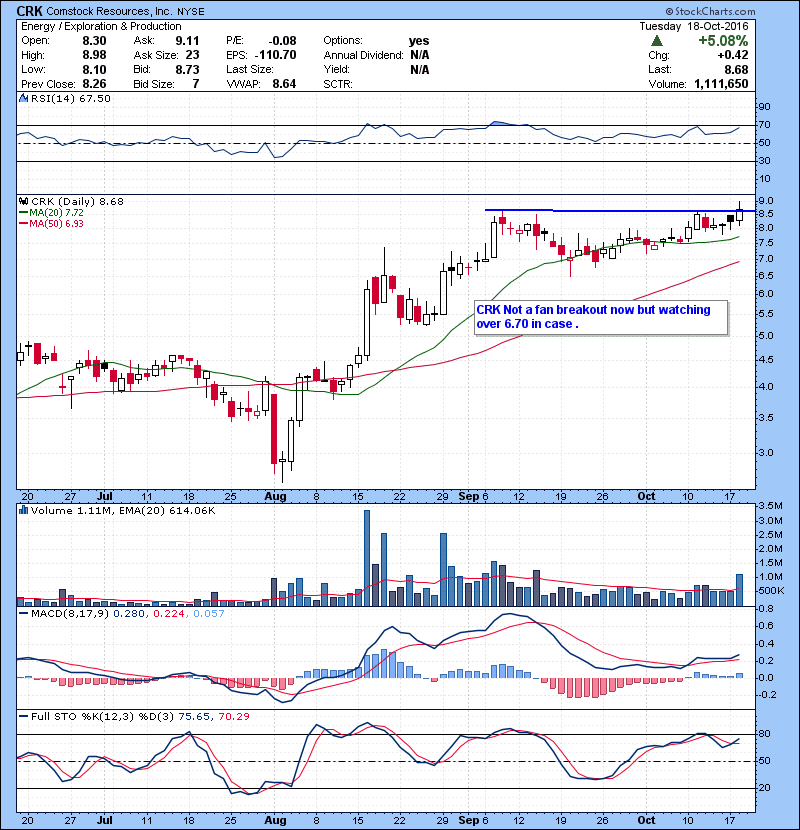Click the CRK (Daily) candlestick icon
Image resolution: width=800 pixels, height=830 pixels.
(x=23, y=201)
